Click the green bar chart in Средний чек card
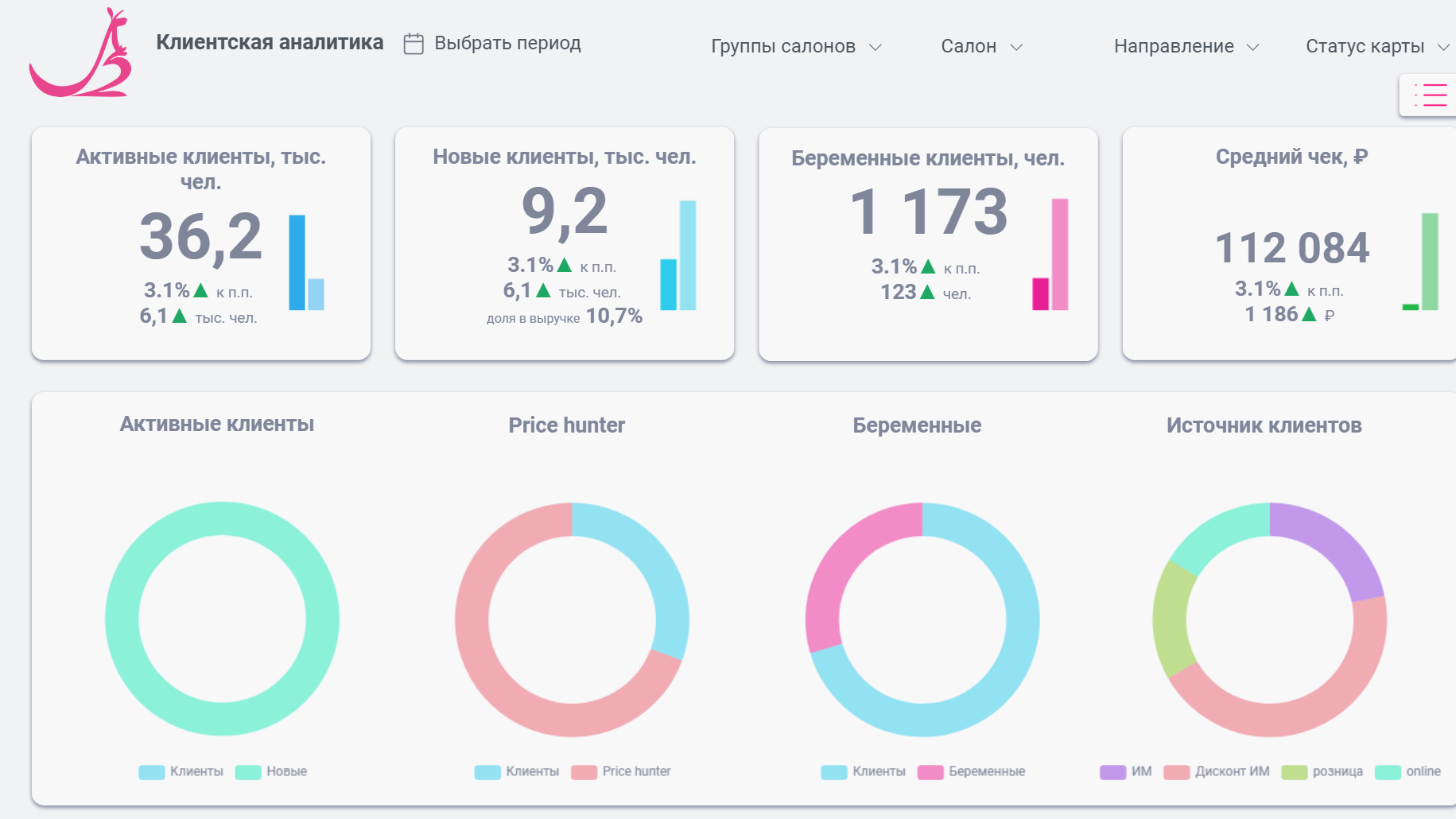Screen dimensions: 1456x819 point(1420,262)
